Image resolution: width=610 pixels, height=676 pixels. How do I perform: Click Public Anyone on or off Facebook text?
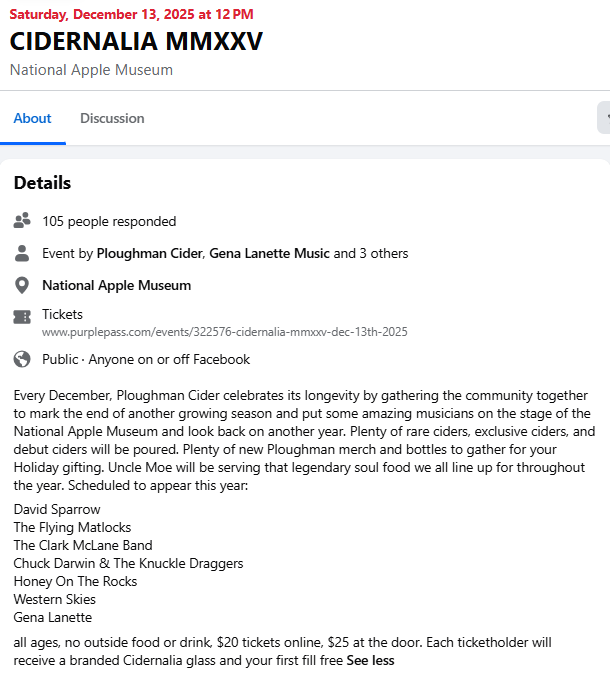146,359
